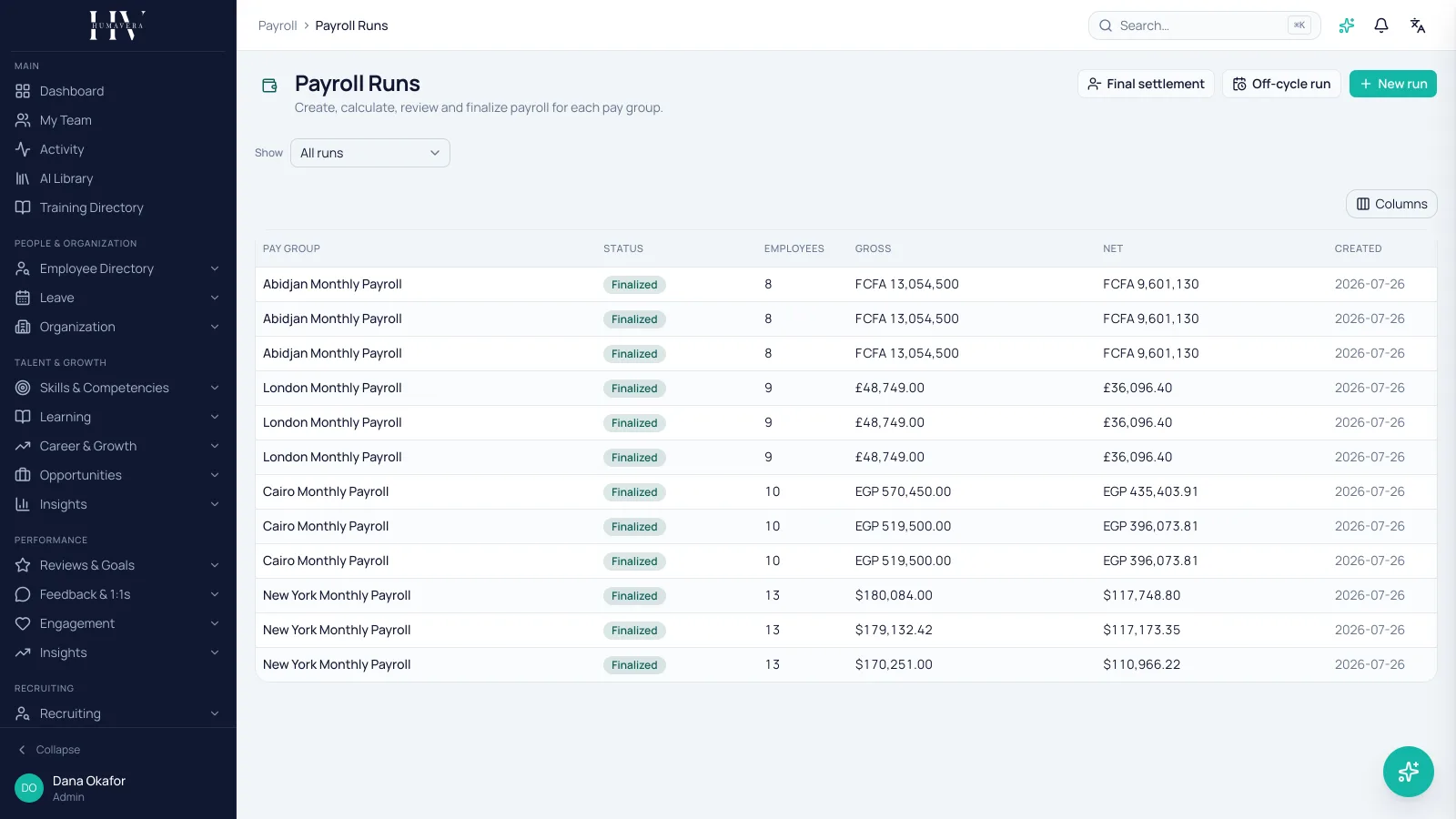Click the Organization building icon

pos(23,327)
